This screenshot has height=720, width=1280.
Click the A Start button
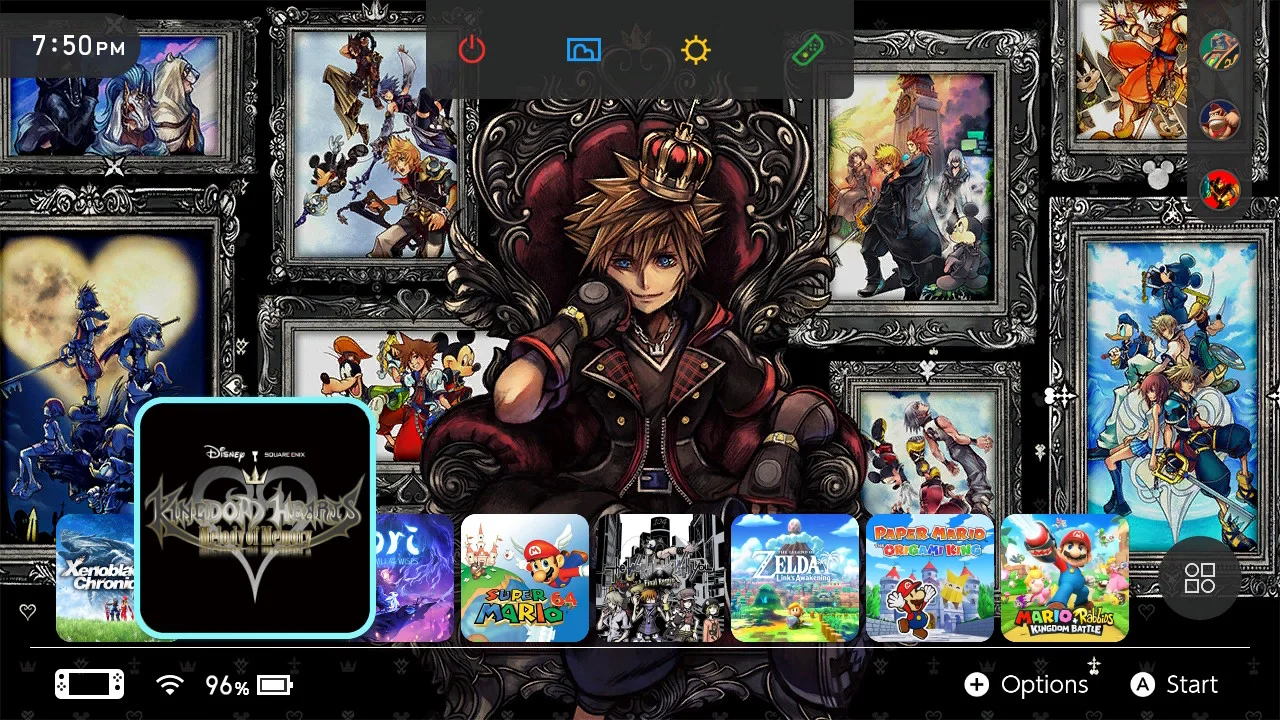[x=1174, y=685]
